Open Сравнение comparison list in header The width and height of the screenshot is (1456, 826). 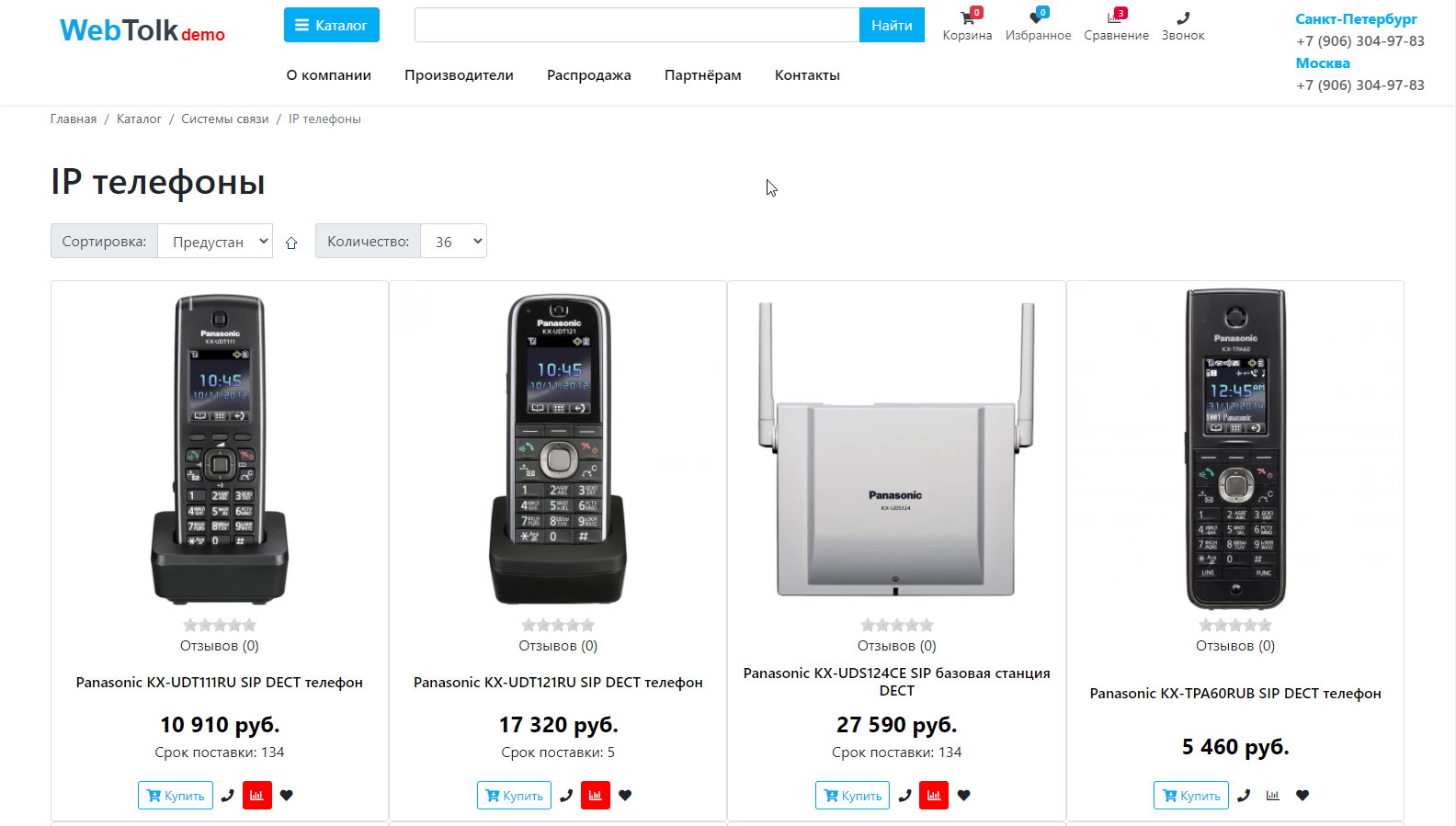coord(1116,25)
